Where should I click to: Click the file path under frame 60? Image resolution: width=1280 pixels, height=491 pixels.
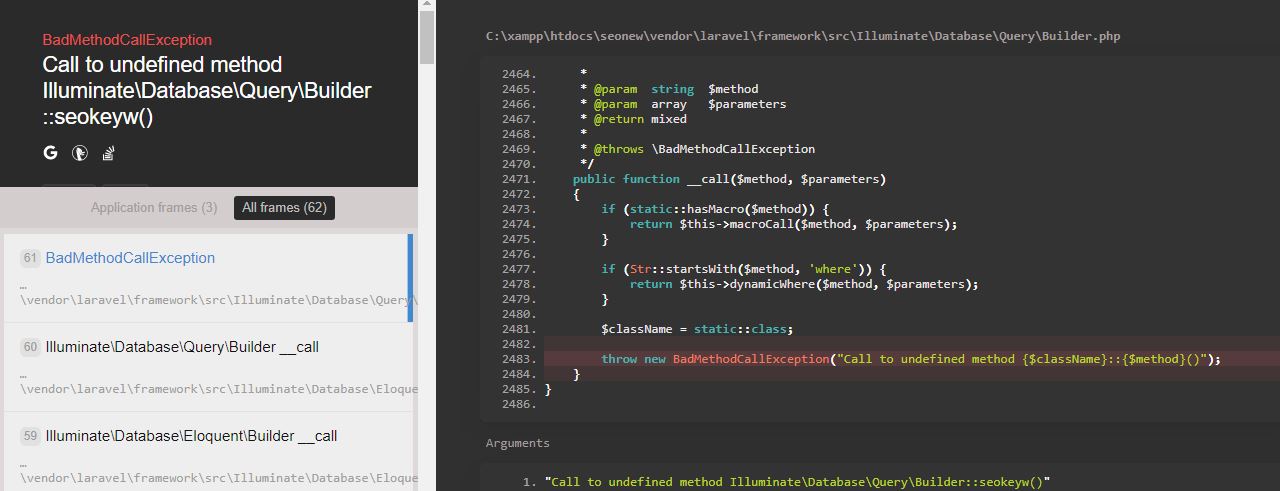(x=218, y=388)
